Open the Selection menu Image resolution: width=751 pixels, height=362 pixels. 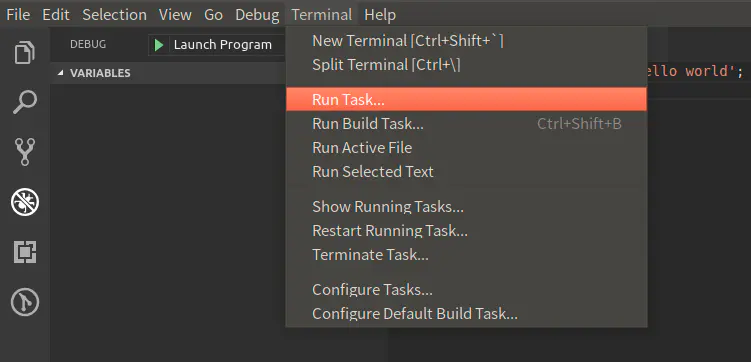coord(114,14)
